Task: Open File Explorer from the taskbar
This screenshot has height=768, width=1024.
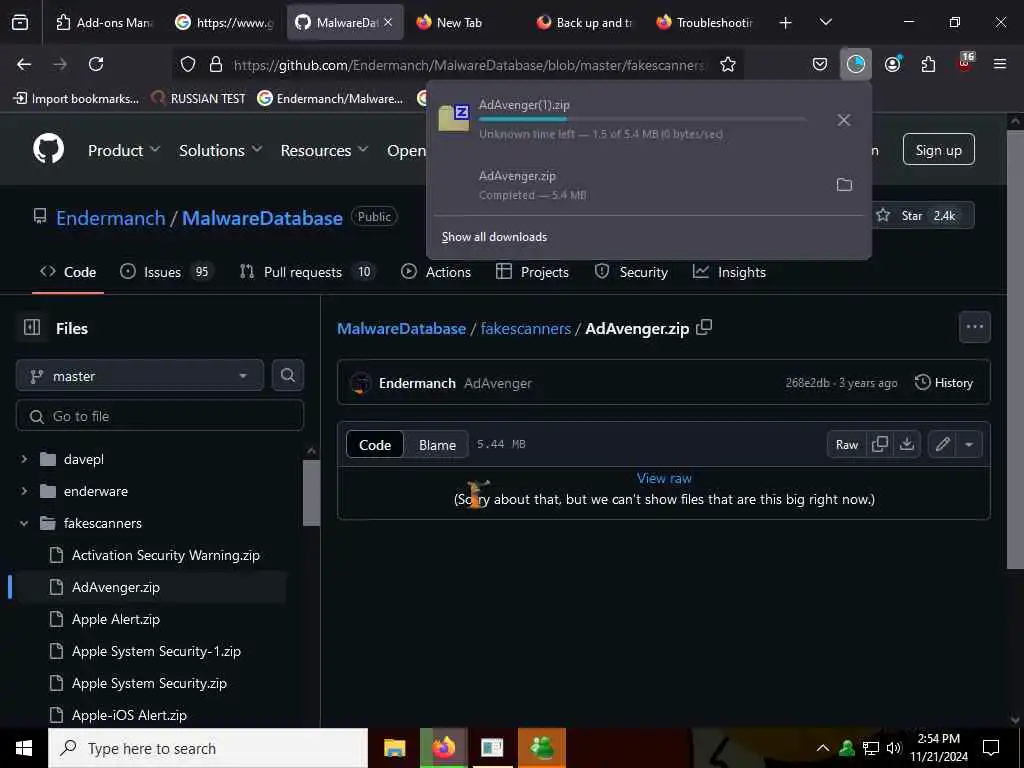Action: [x=394, y=748]
